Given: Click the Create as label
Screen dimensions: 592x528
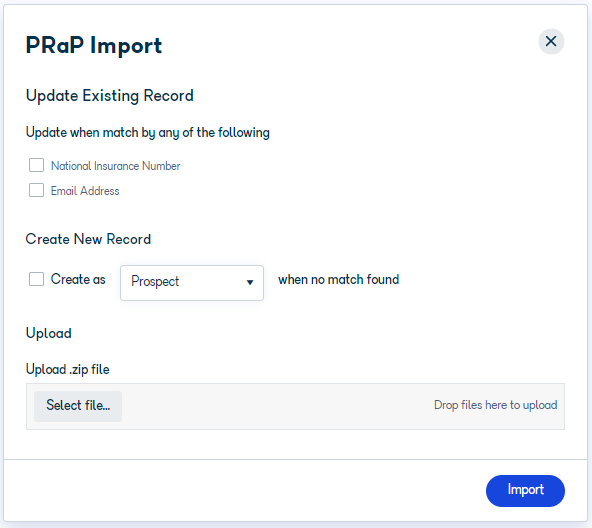Looking at the screenshot, I should (x=78, y=279).
